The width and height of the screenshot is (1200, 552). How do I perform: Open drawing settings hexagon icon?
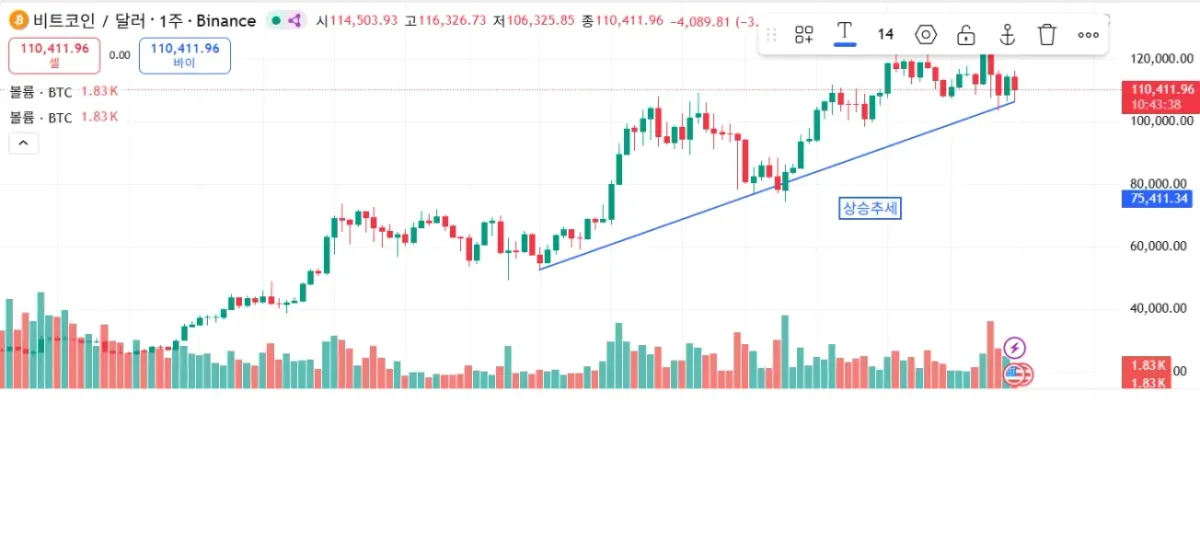pos(926,35)
